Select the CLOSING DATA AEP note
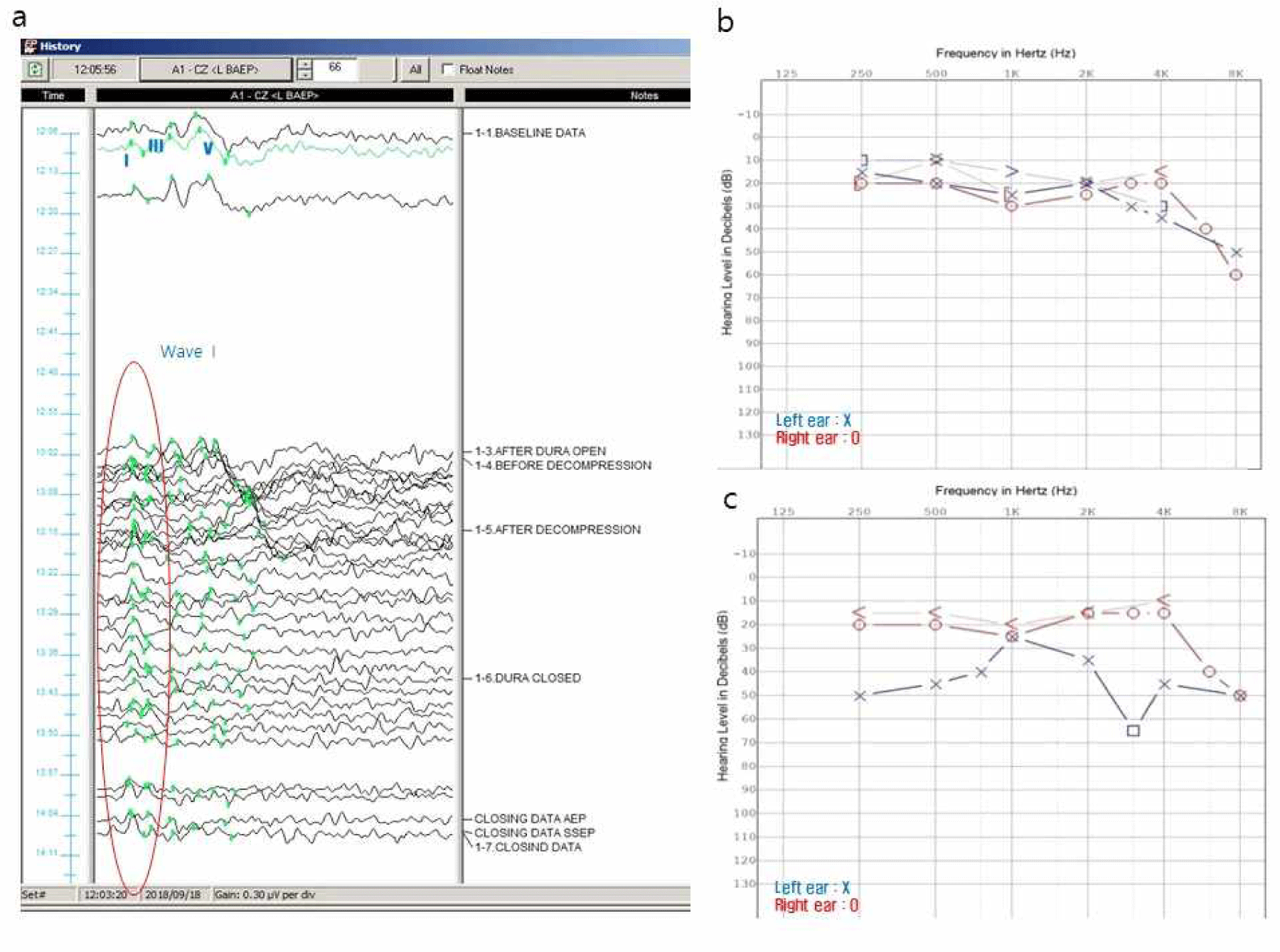Image resolution: width=1280 pixels, height=952 pixels. click(x=530, y=818)
